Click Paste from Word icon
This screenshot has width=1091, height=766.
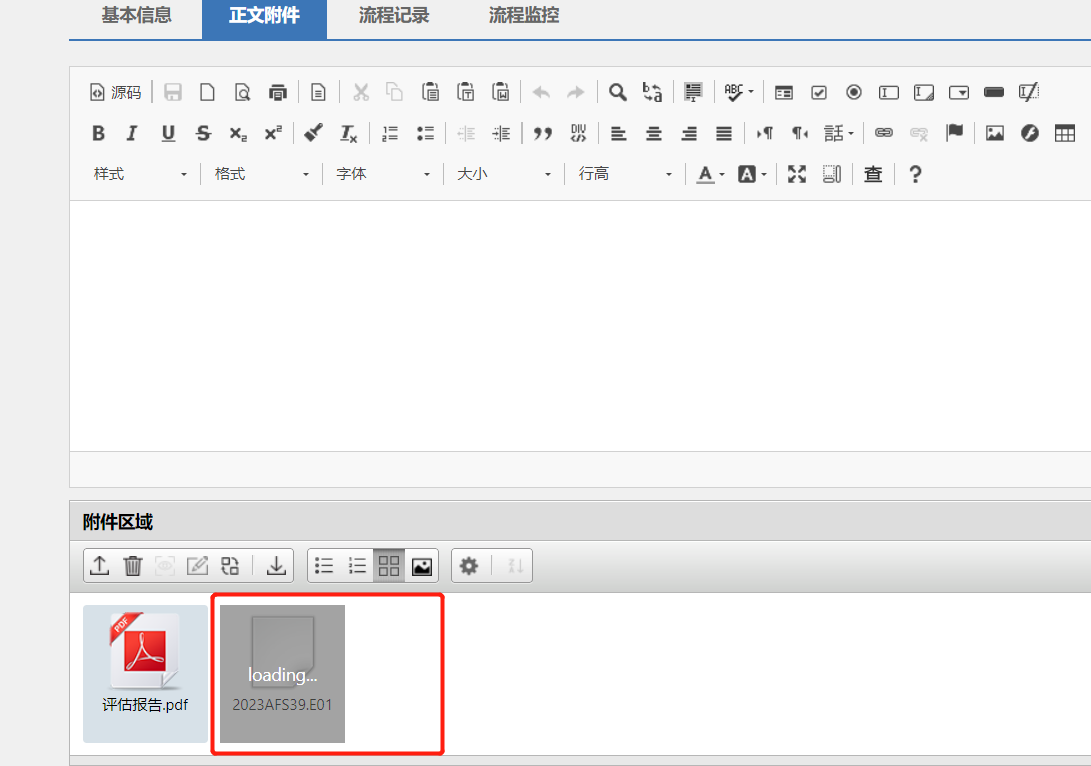[x=500, y=92]
